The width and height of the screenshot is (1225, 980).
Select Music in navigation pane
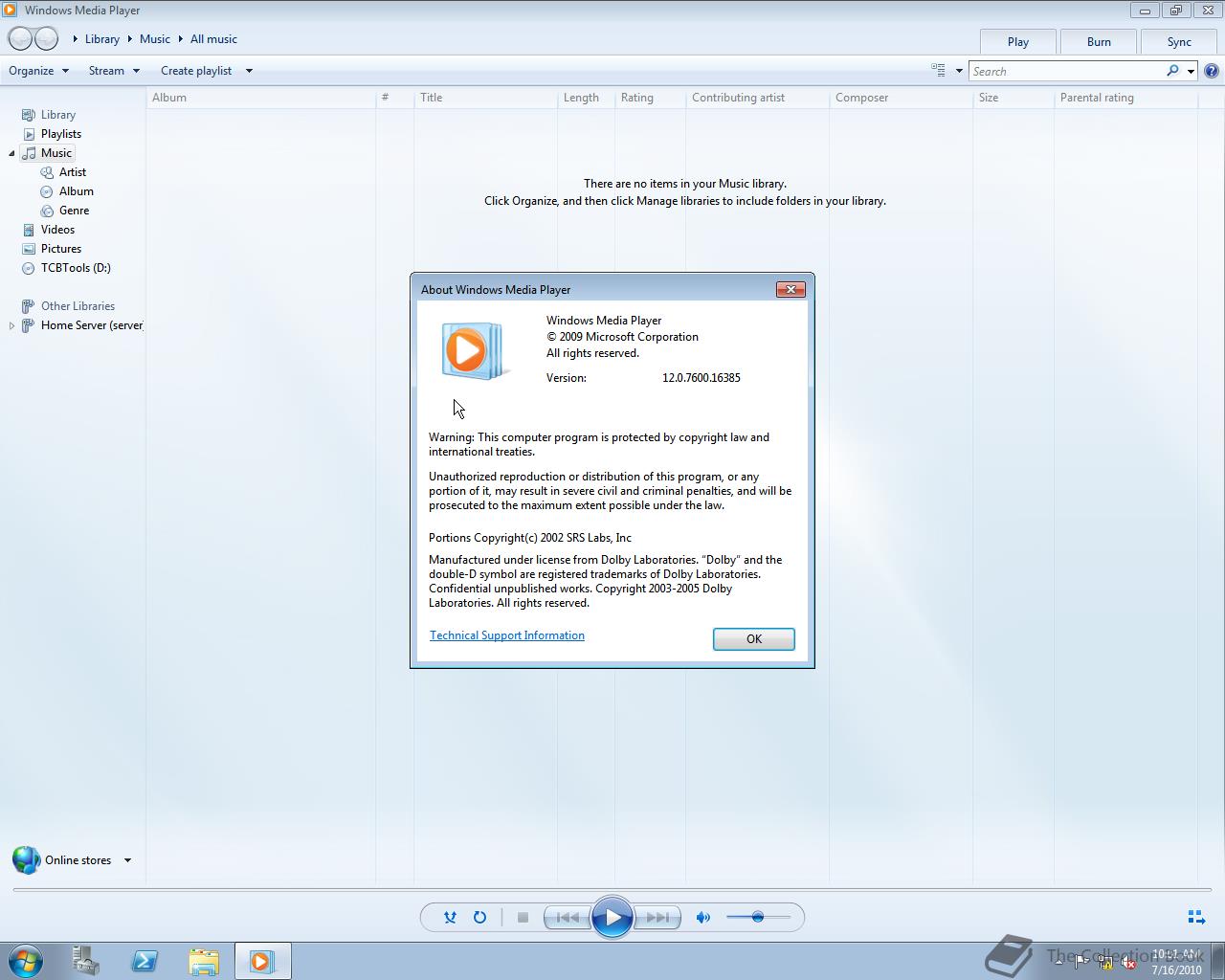pyautogui.click(x=56, y=153)
